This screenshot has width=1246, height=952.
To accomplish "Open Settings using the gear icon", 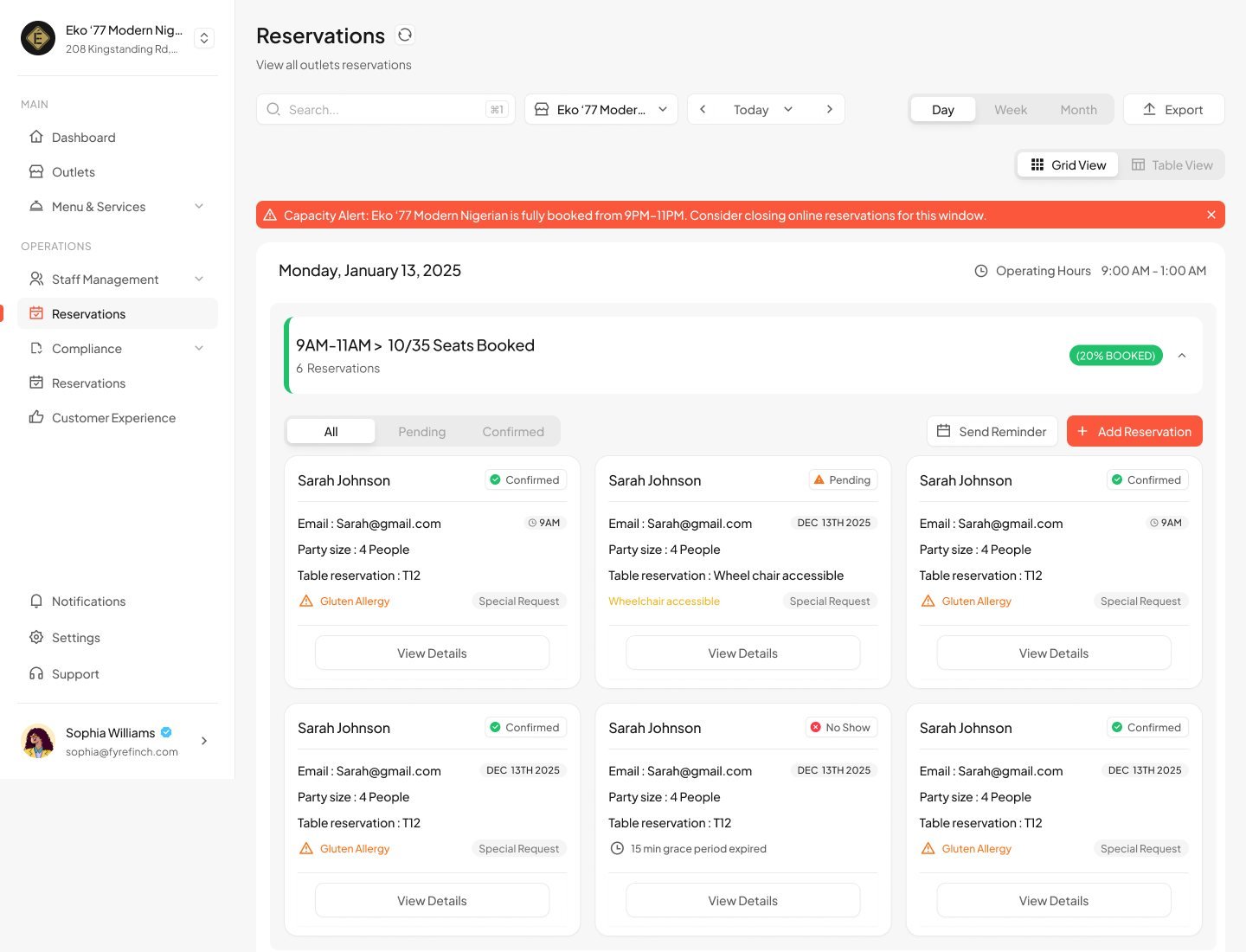I will tap(36, 637).
